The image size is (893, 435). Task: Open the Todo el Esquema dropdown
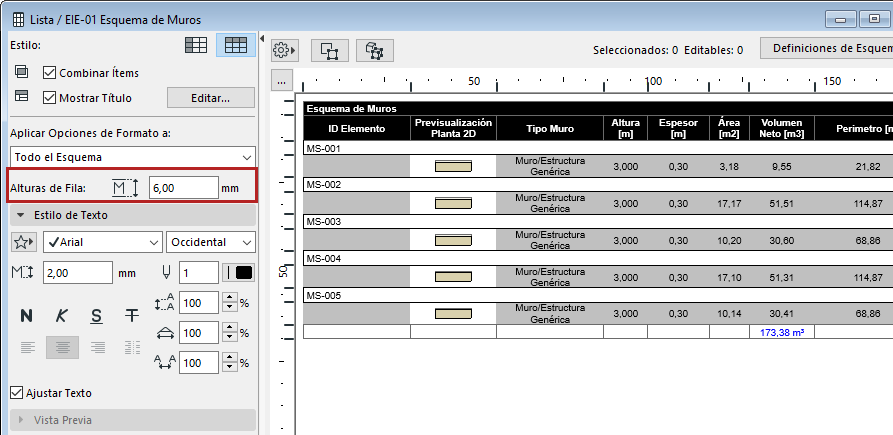(x=133, y=157)
